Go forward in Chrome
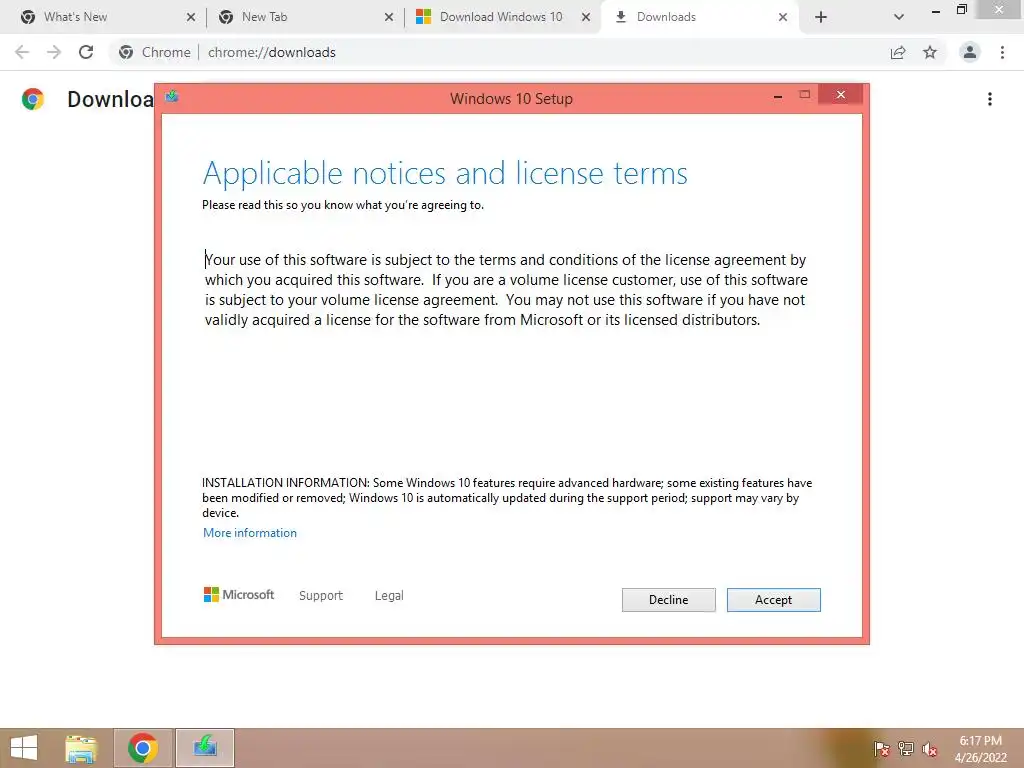The width and height of the screenshot is (1024, 768). point(54,52)
